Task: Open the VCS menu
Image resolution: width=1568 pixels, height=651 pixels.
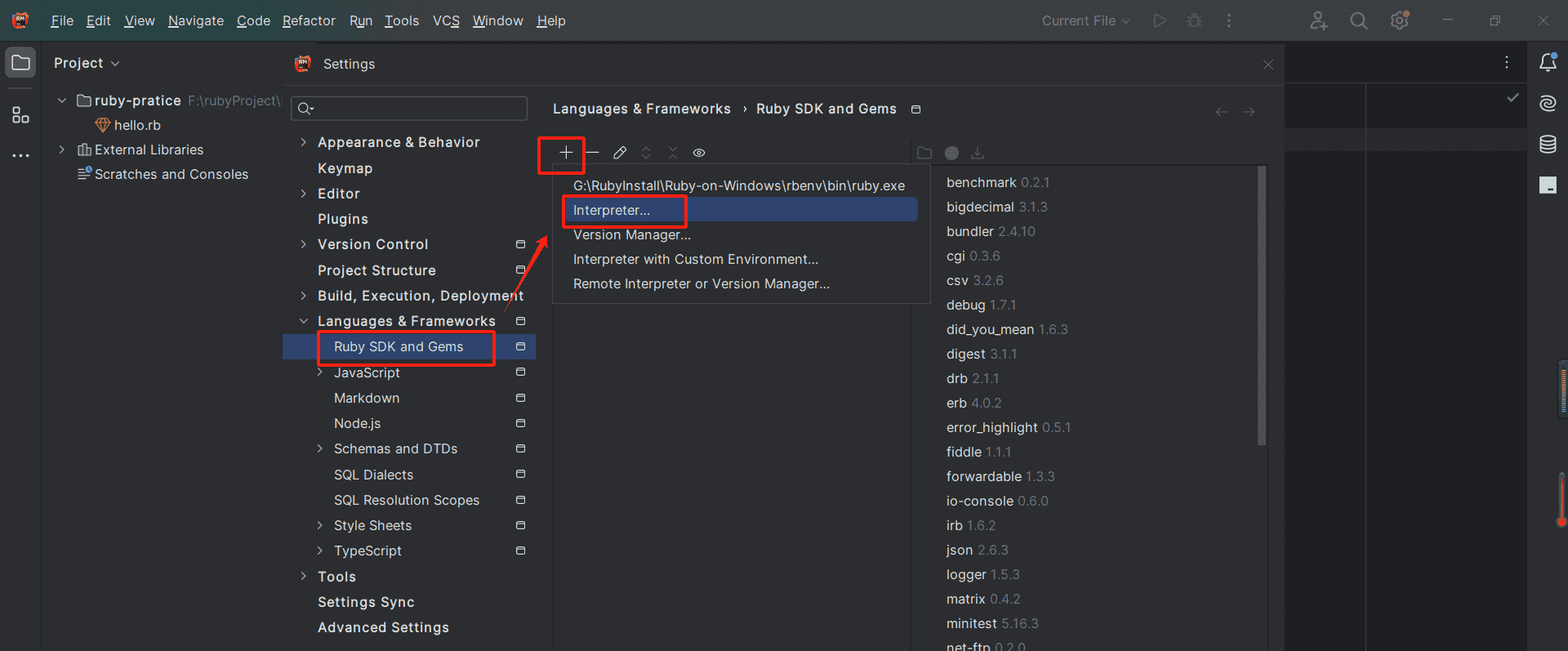Action: [446, 20]
